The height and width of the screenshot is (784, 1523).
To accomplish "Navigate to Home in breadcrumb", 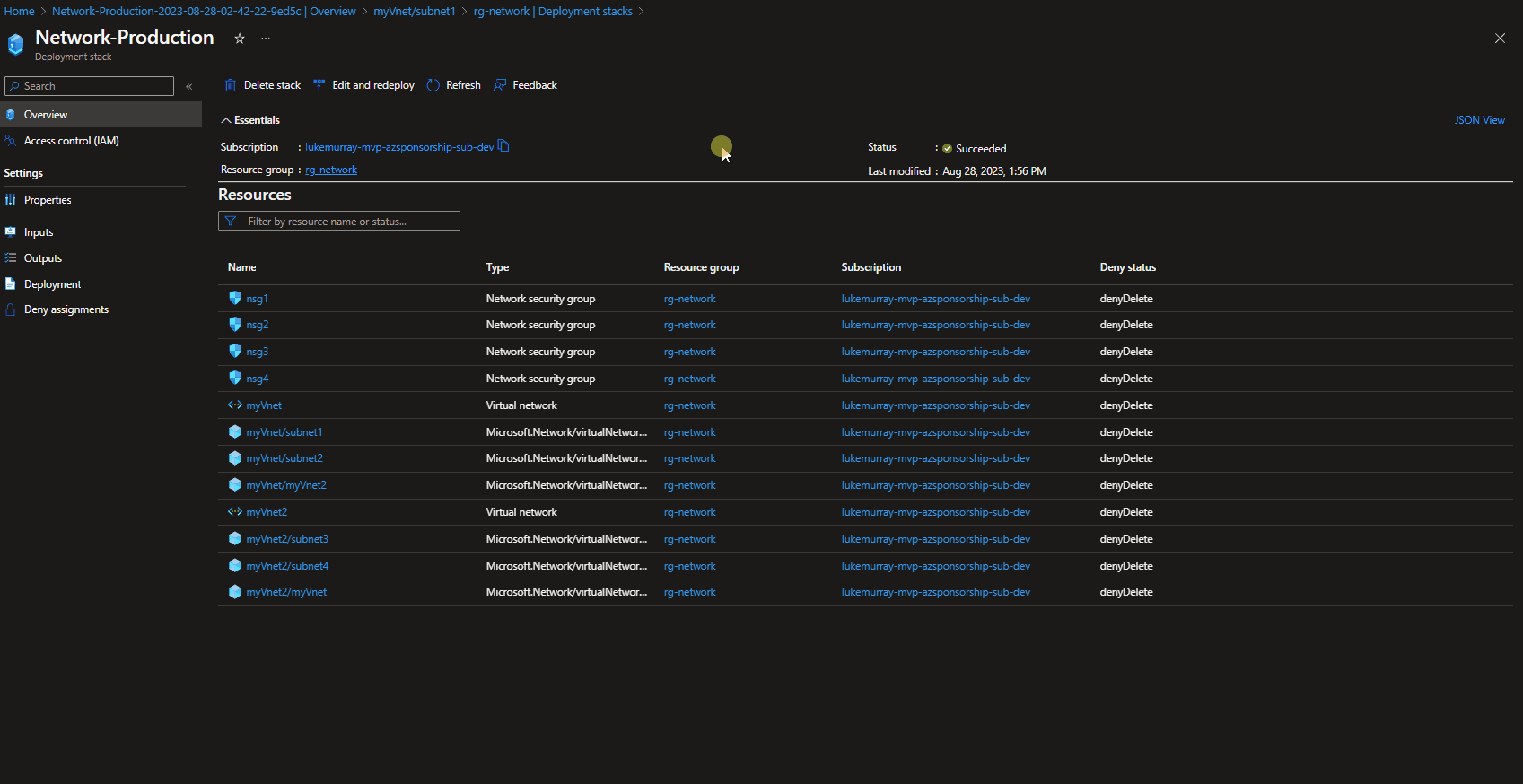I will (x=19, y=12).
